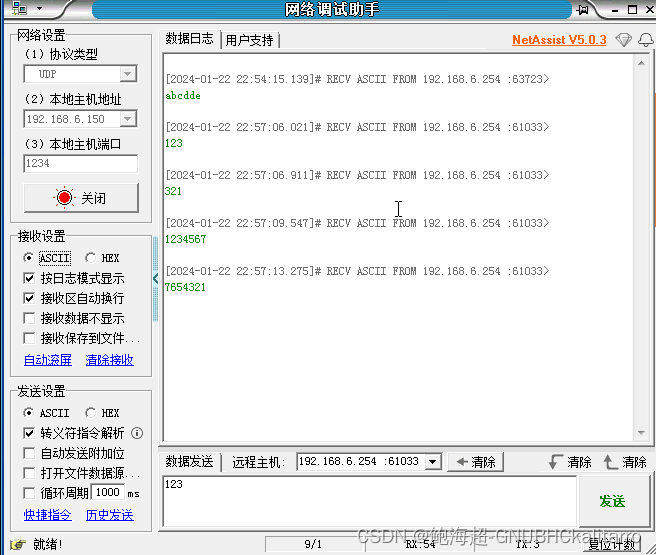Enable 自动发送附加位 checkbox
The width and height of the screenshot is (656, 555).
[x=29, y=453]
